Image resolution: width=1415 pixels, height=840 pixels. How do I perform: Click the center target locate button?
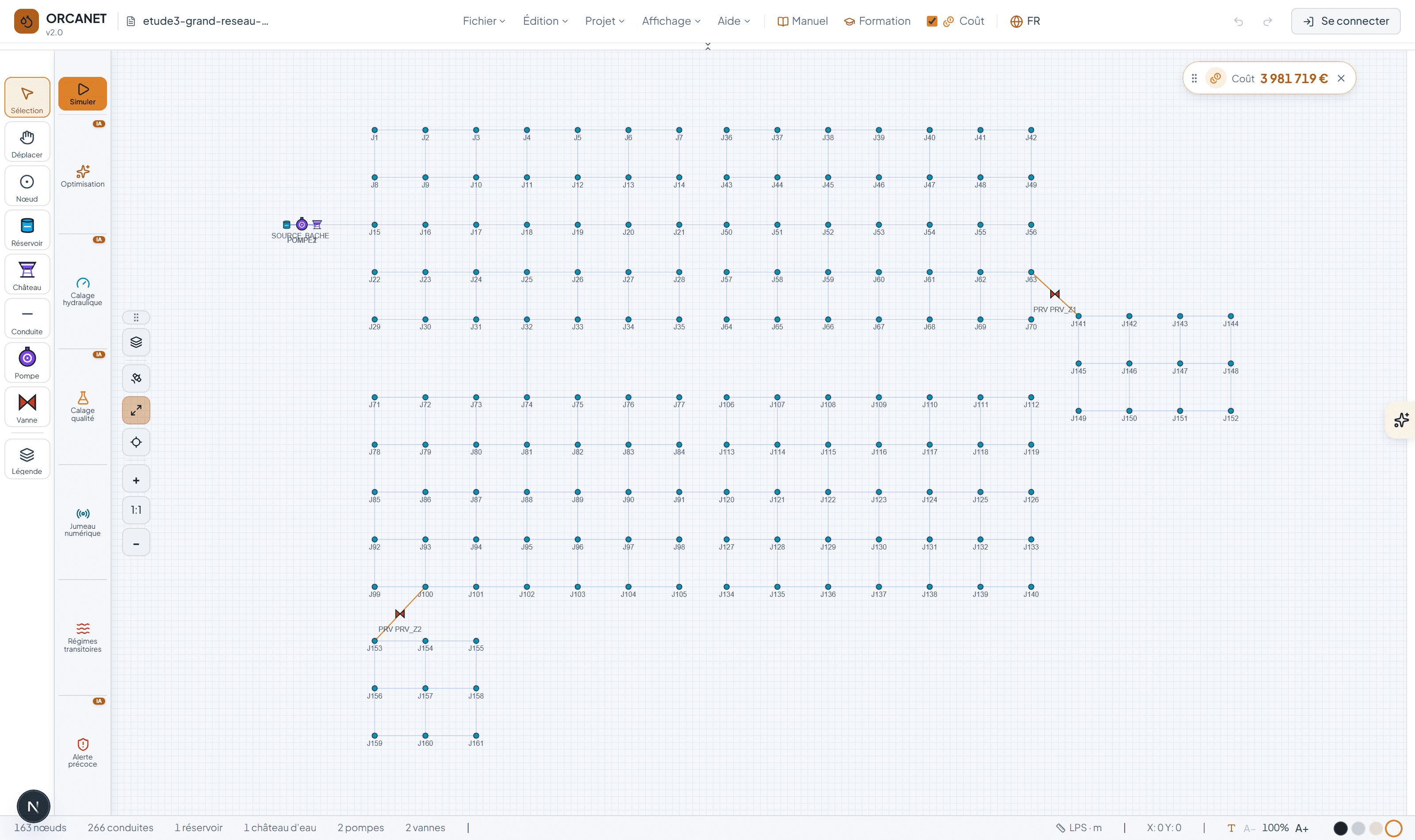tap(136, 443)
